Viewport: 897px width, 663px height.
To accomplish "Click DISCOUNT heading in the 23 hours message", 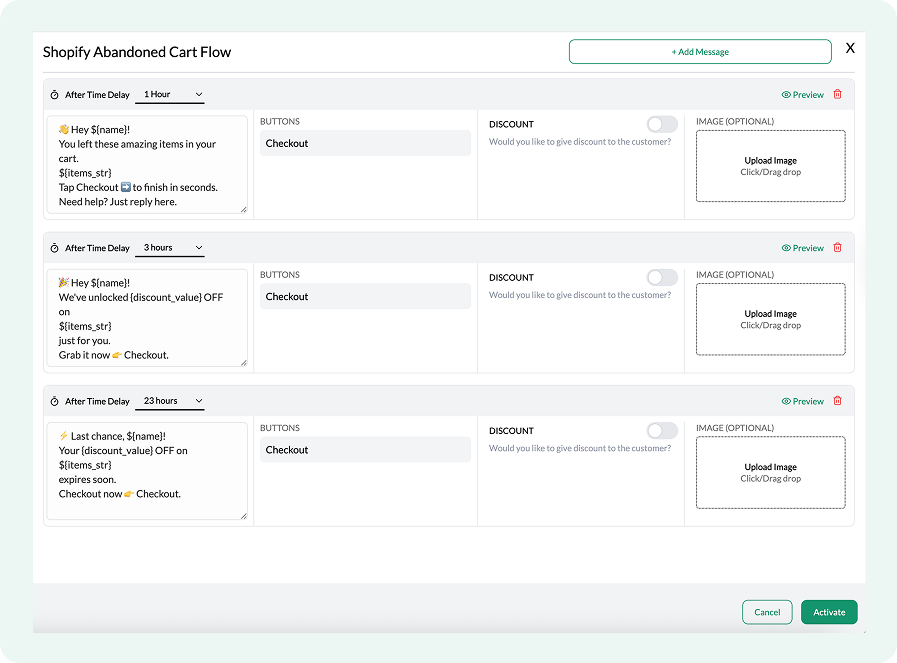I will point(511,431).
